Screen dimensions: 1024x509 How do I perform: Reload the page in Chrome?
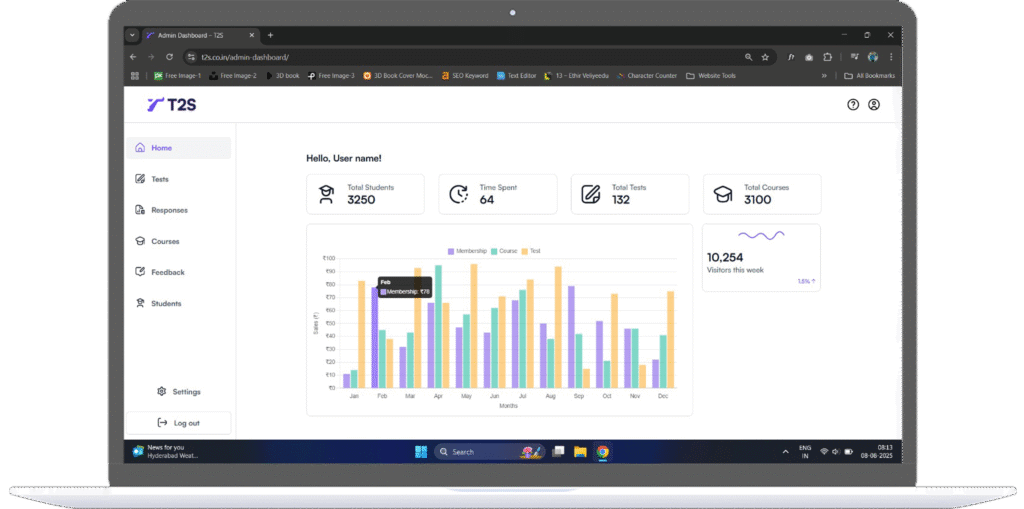(170, 57)
